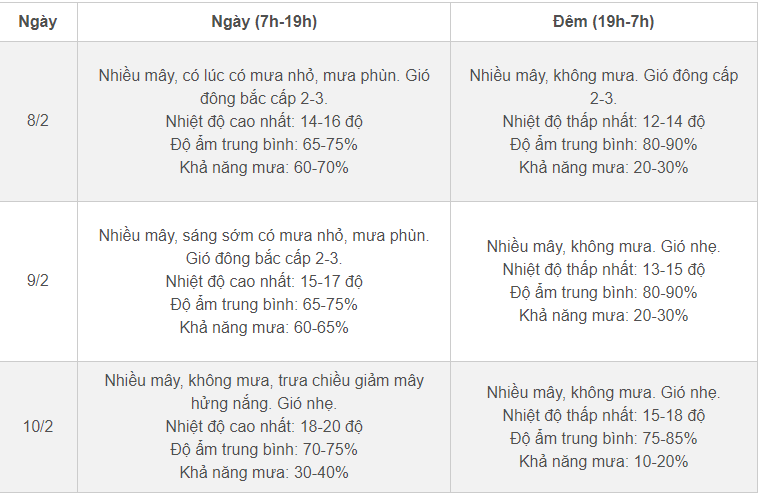Viewport: 759px width, 493px height.
Task: Select the 10/2 date cell
Action: point(38,427)
